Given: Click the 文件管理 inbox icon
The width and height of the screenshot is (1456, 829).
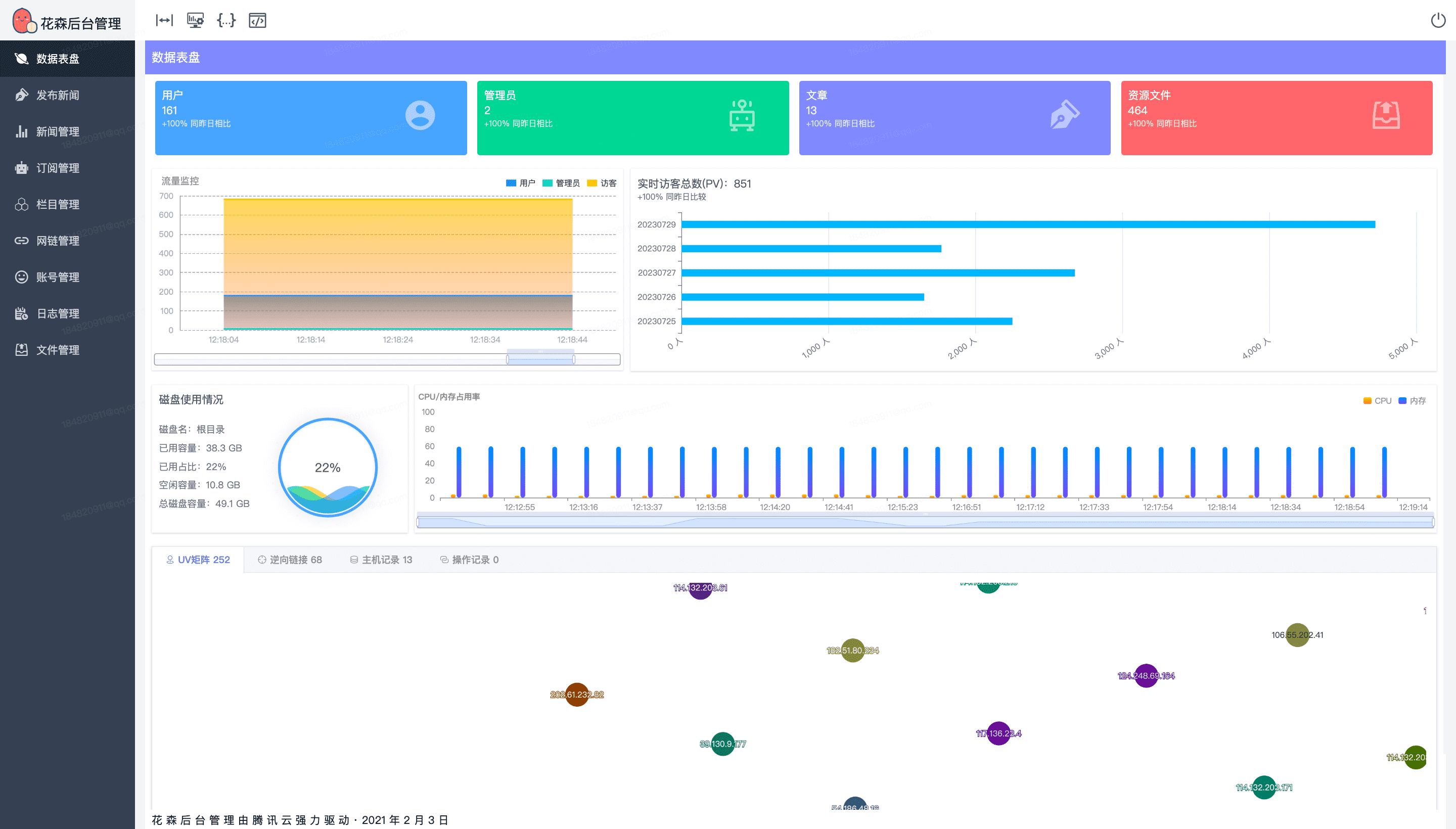Looking at the screenshot, I should tap(21, 350).
